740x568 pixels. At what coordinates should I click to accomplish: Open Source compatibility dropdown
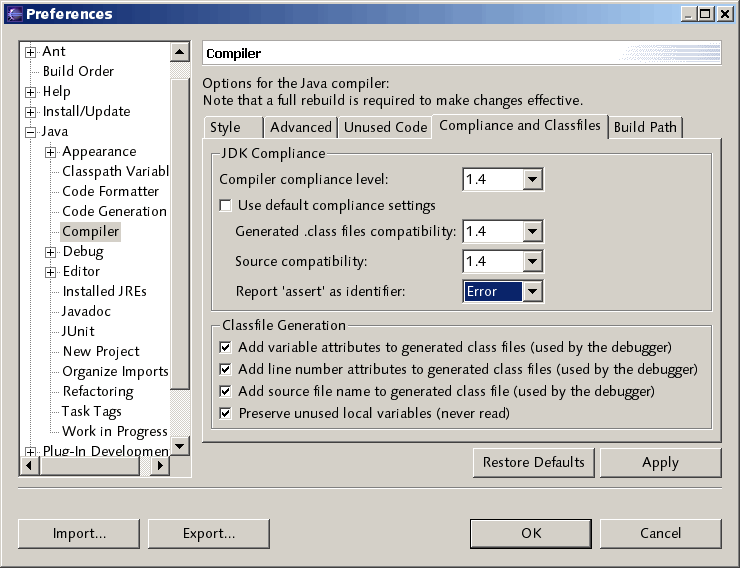(x=533, y=262)
